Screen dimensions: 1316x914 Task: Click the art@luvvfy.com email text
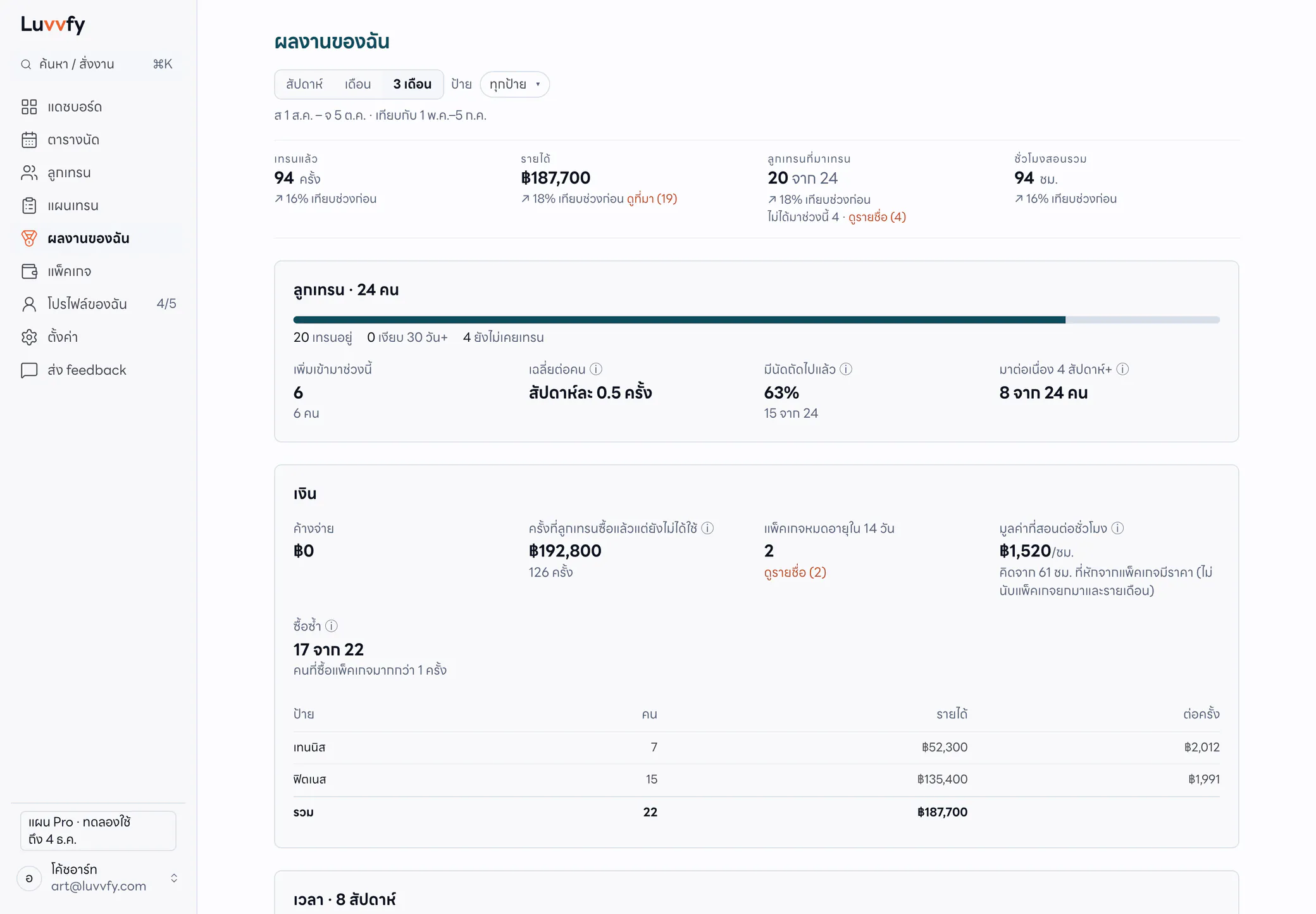pos(98,886)
